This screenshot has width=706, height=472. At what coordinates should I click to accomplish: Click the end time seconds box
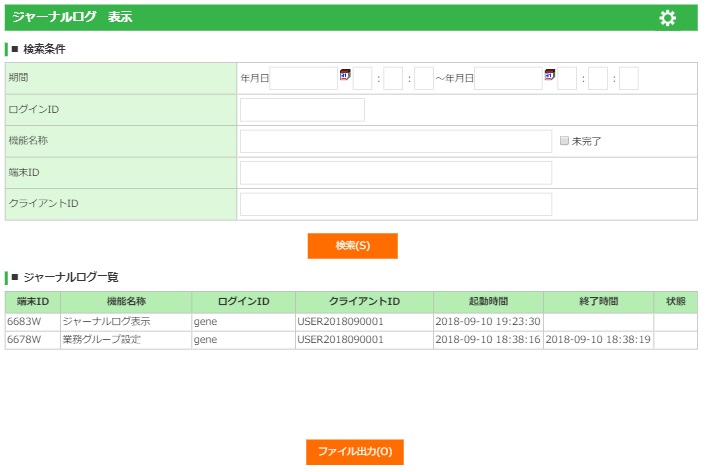click(628, 78)
